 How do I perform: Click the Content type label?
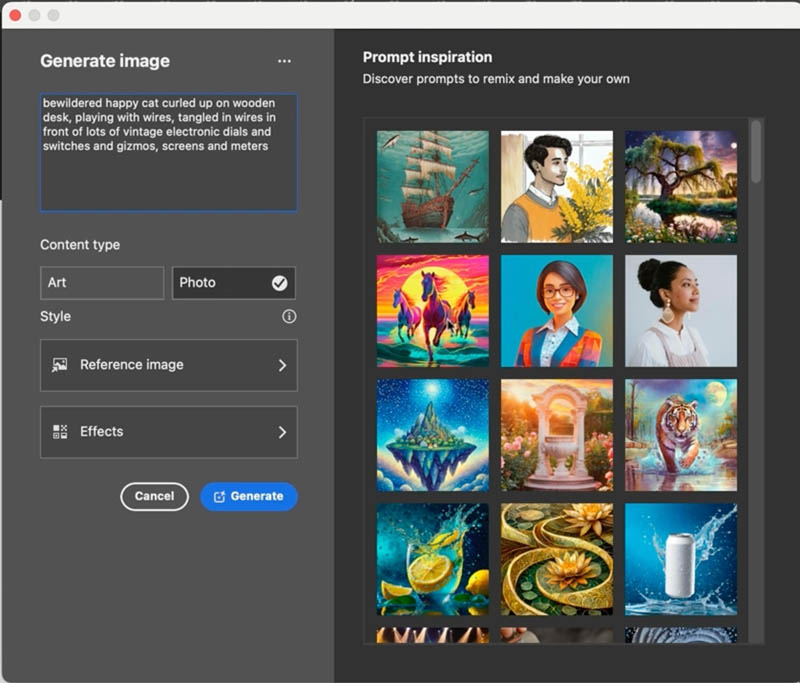coord(80,245)
